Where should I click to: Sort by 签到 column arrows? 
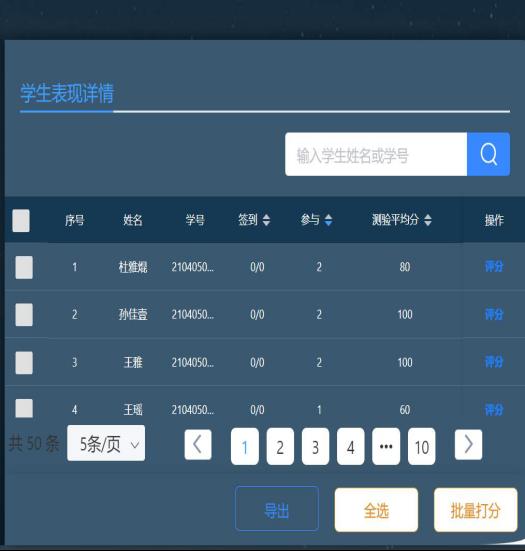(x=266, y=220)
